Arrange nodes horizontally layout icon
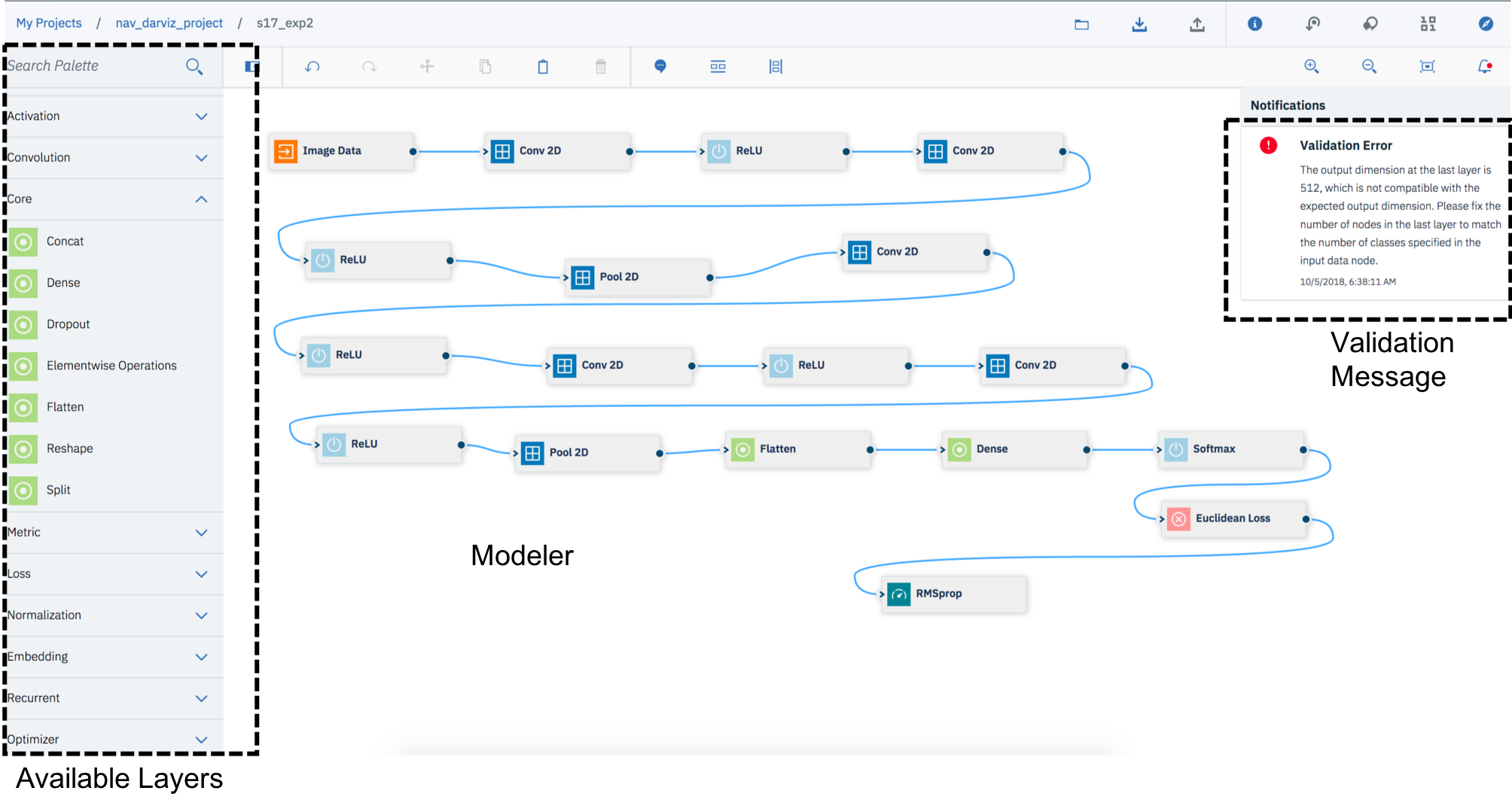The height and width of the screenshot is (812, 1512). 718,67
